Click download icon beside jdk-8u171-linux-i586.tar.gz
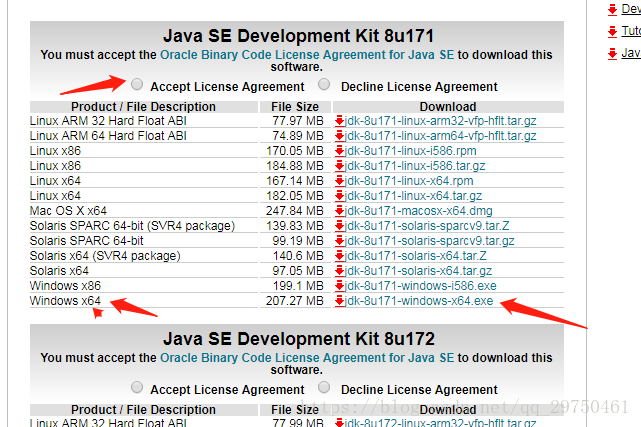641x427 pixels. 339,166
